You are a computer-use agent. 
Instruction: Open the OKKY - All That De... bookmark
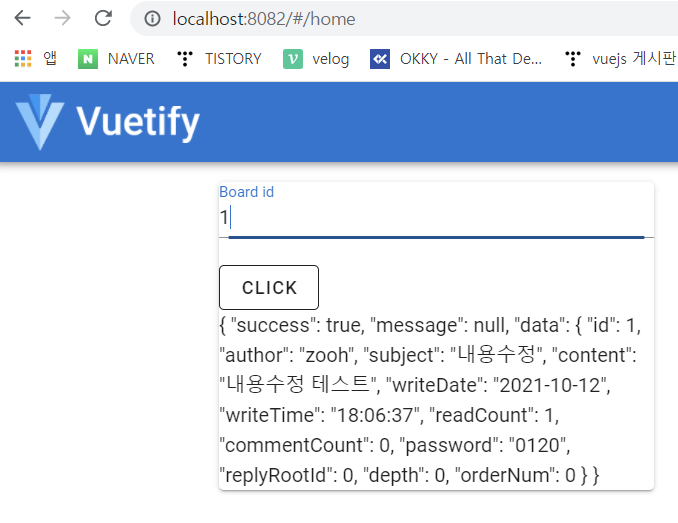456,59
